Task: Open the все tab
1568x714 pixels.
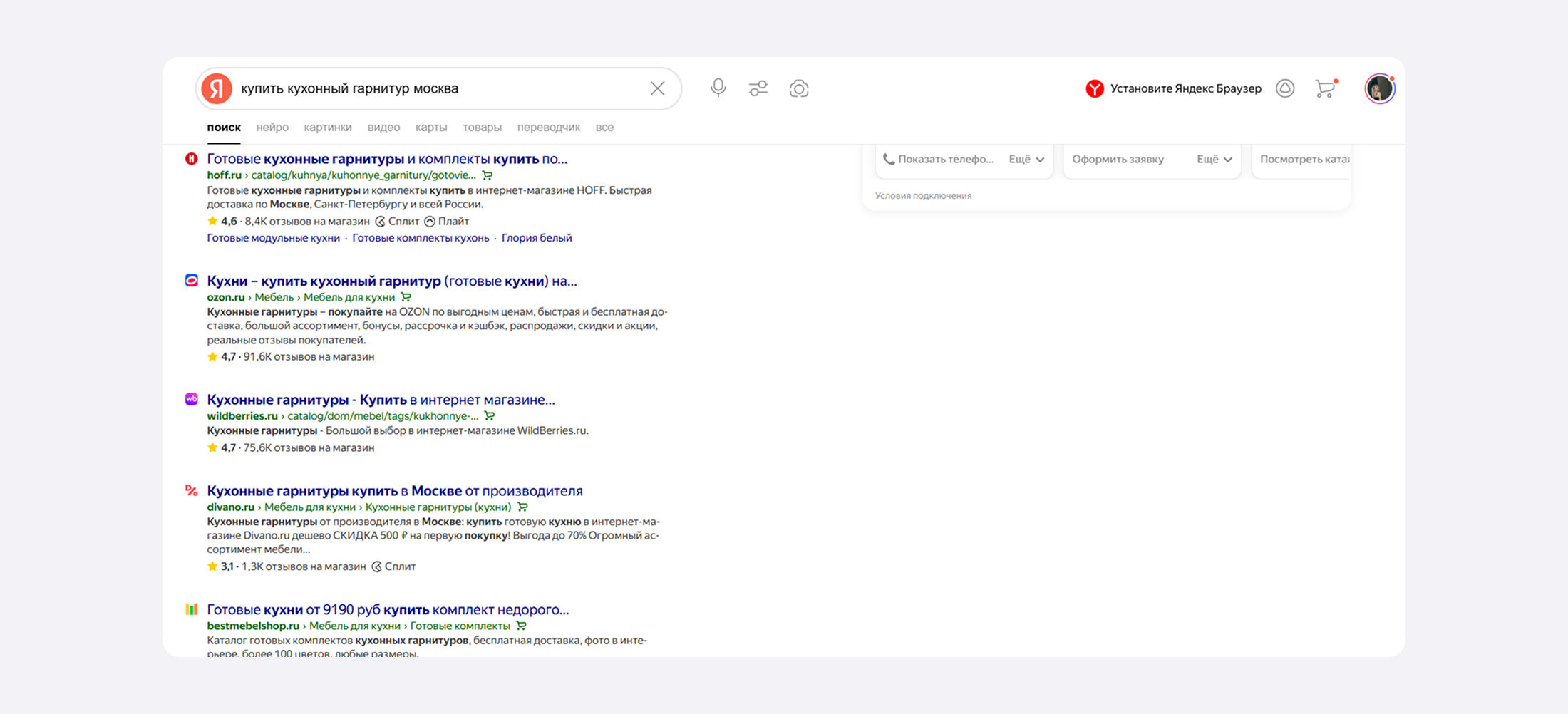Action: [604, 128]
